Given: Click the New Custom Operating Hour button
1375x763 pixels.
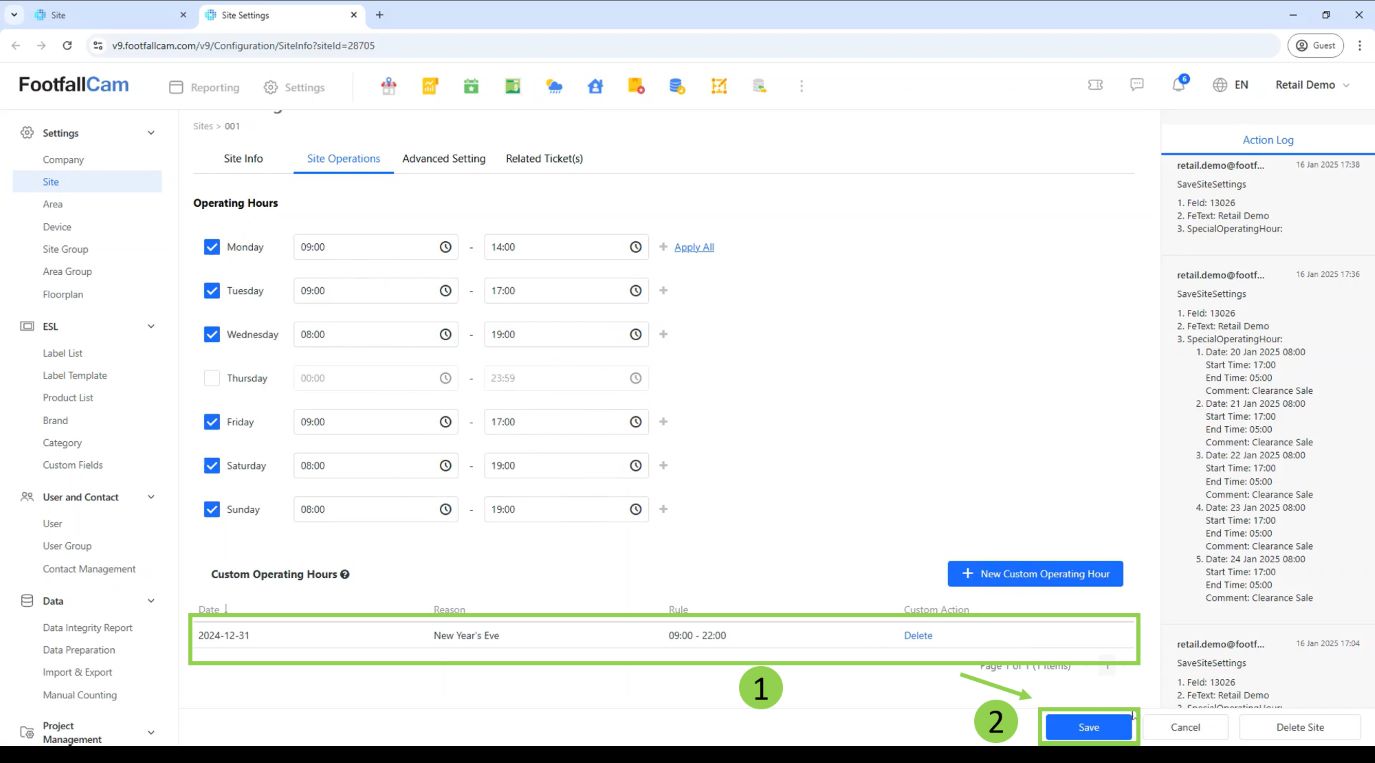Looking at the screenshot, I should (x=1035, y=574).
